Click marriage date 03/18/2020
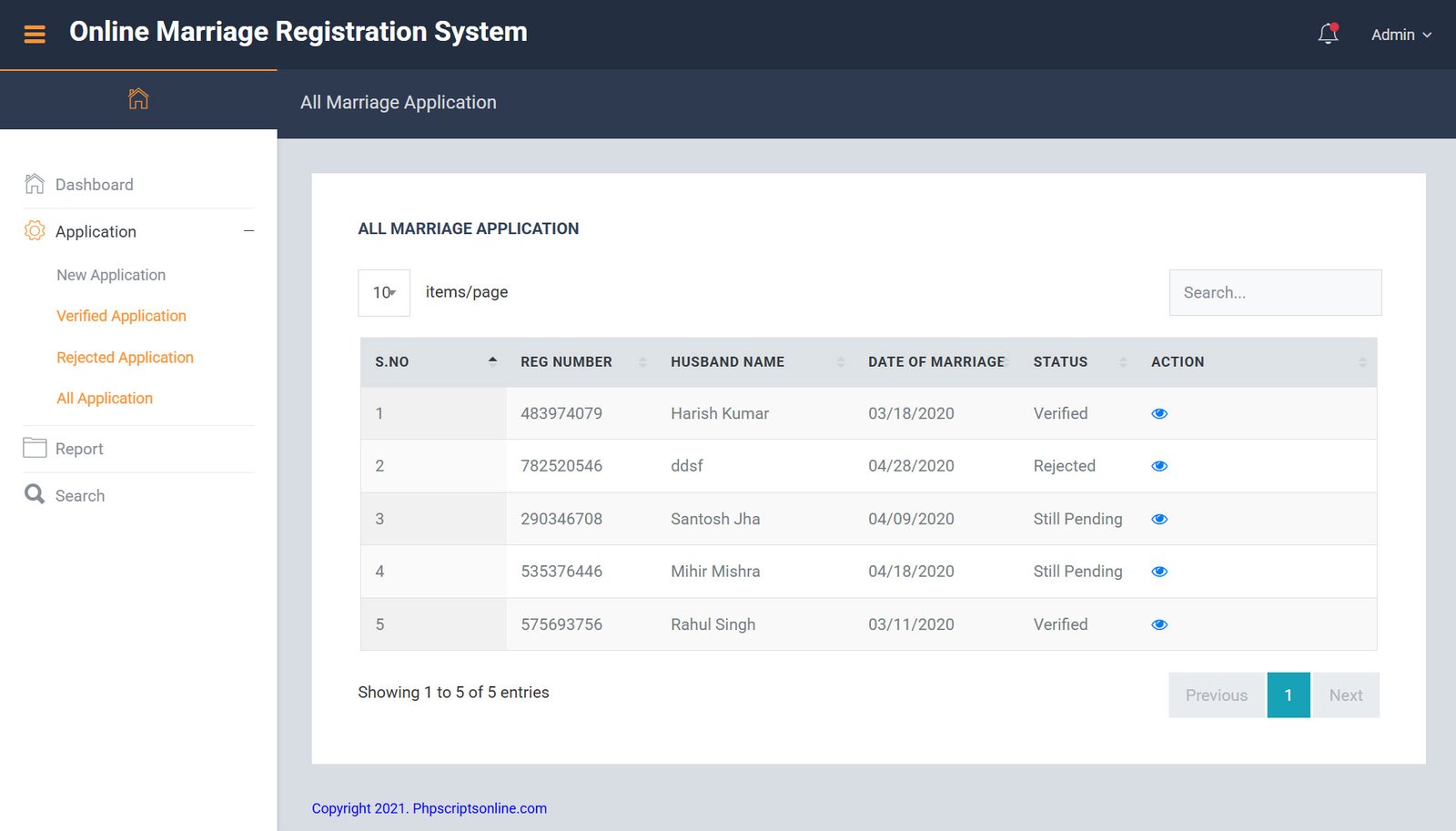 911,413
